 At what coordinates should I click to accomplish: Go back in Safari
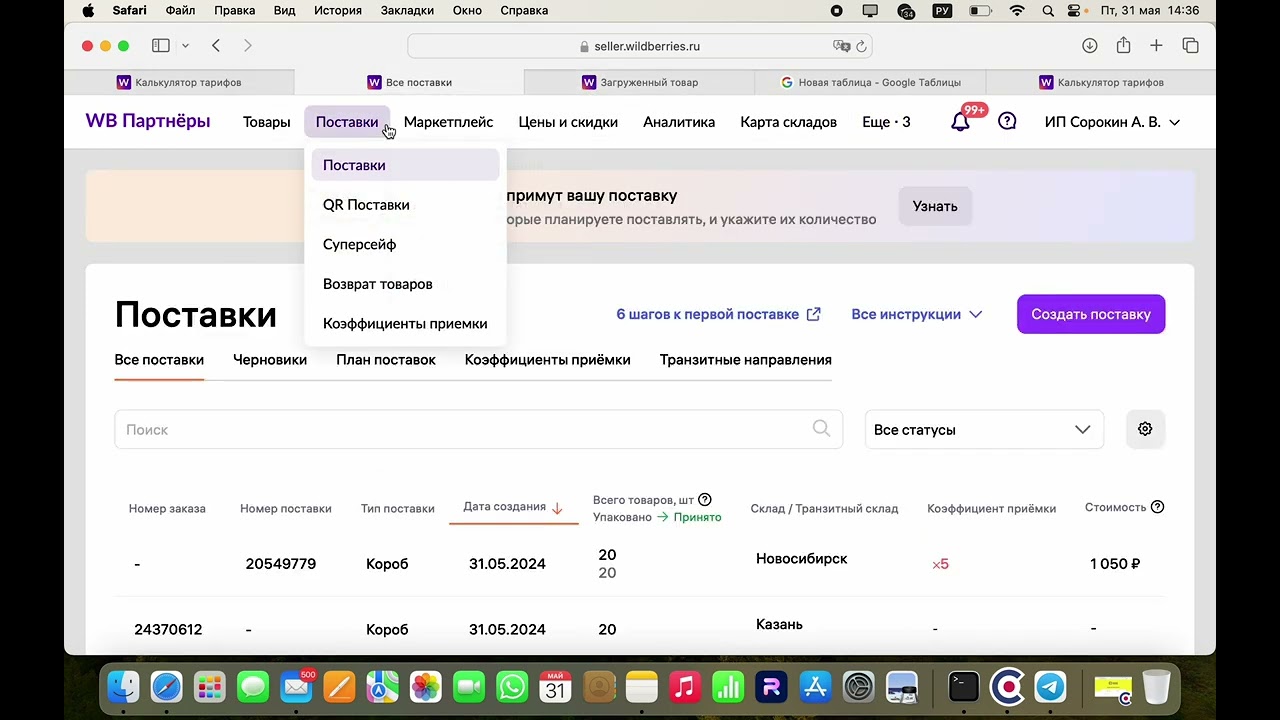coord(216,46)
